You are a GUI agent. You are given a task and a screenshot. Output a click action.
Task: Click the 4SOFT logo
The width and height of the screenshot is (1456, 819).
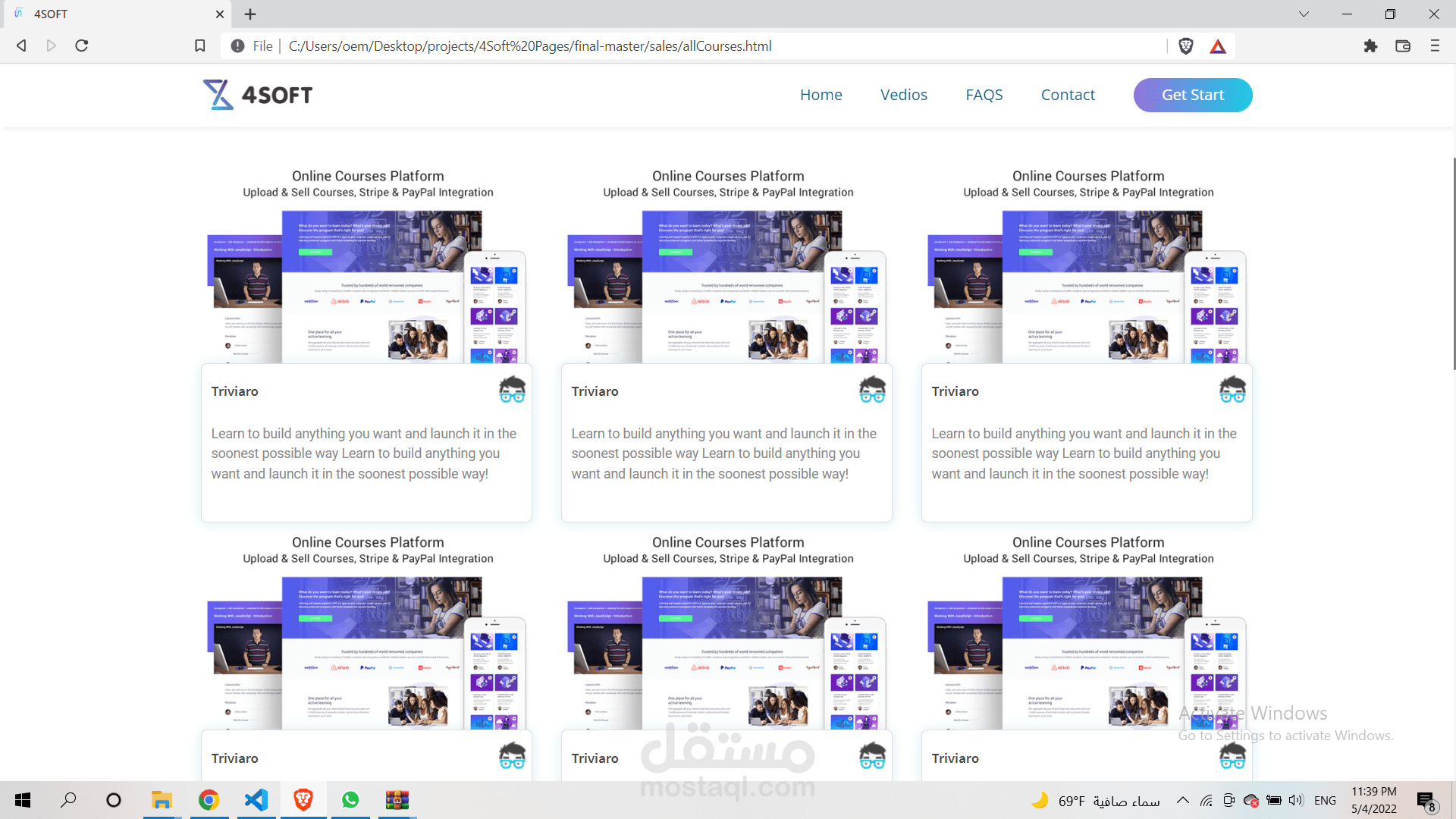point(258,95)
